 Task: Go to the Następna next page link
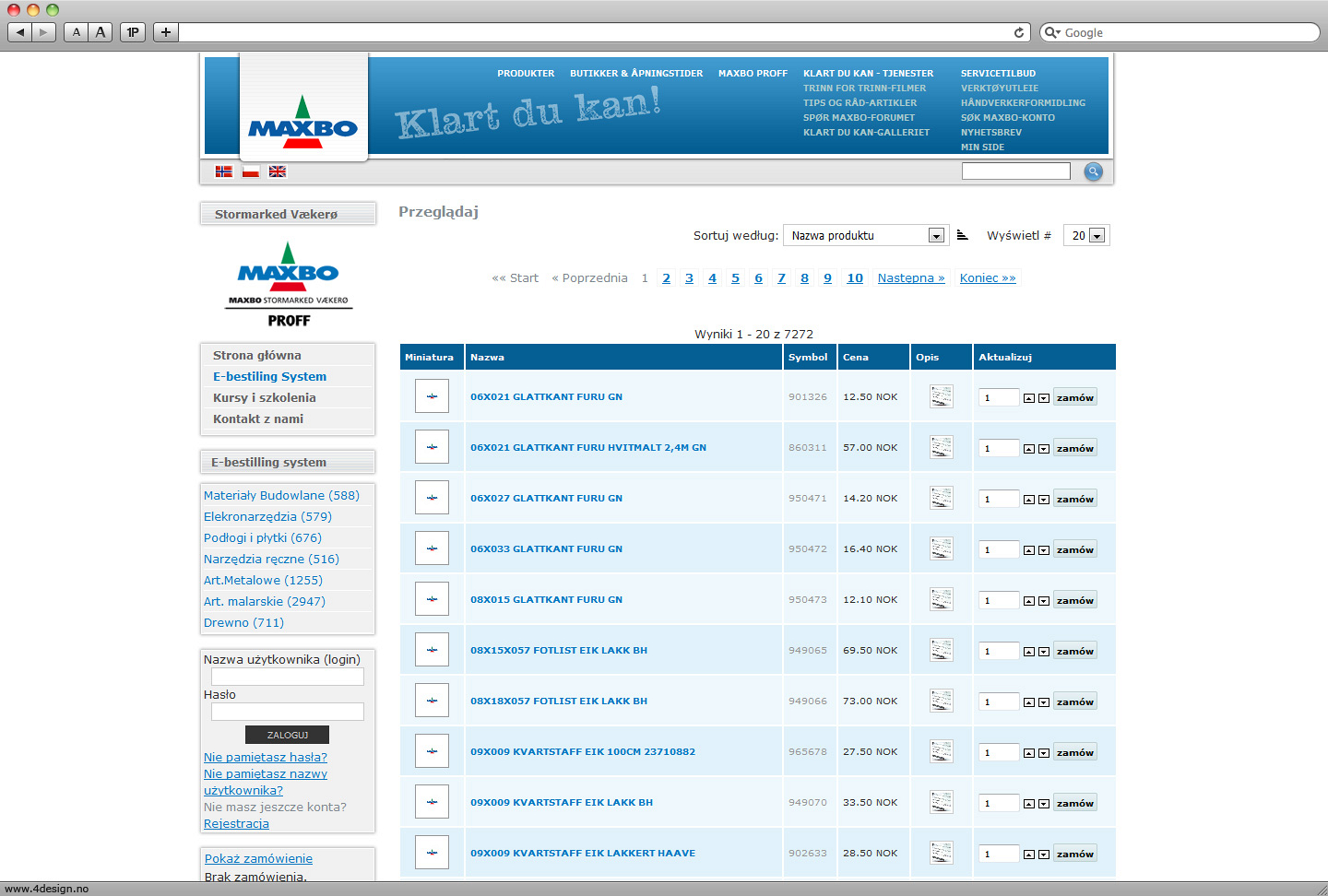(911, 278)
